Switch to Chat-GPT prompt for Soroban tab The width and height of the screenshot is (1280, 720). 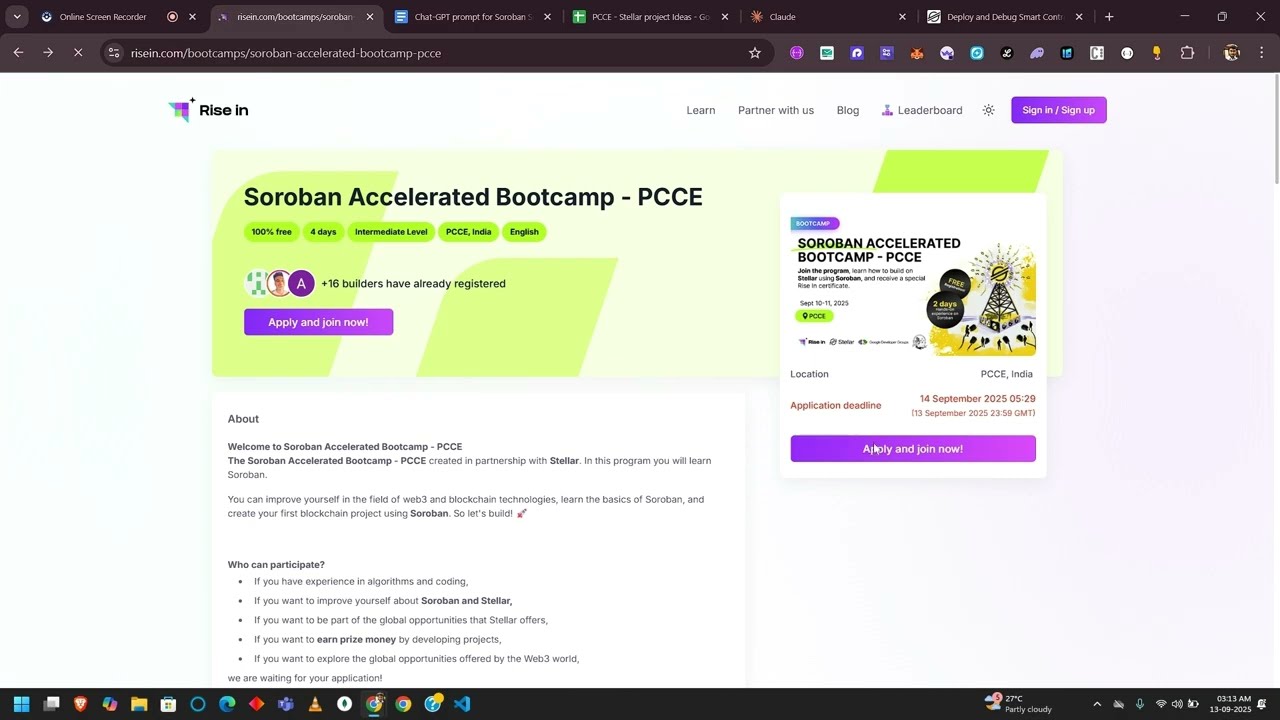(x=472, y=17)
